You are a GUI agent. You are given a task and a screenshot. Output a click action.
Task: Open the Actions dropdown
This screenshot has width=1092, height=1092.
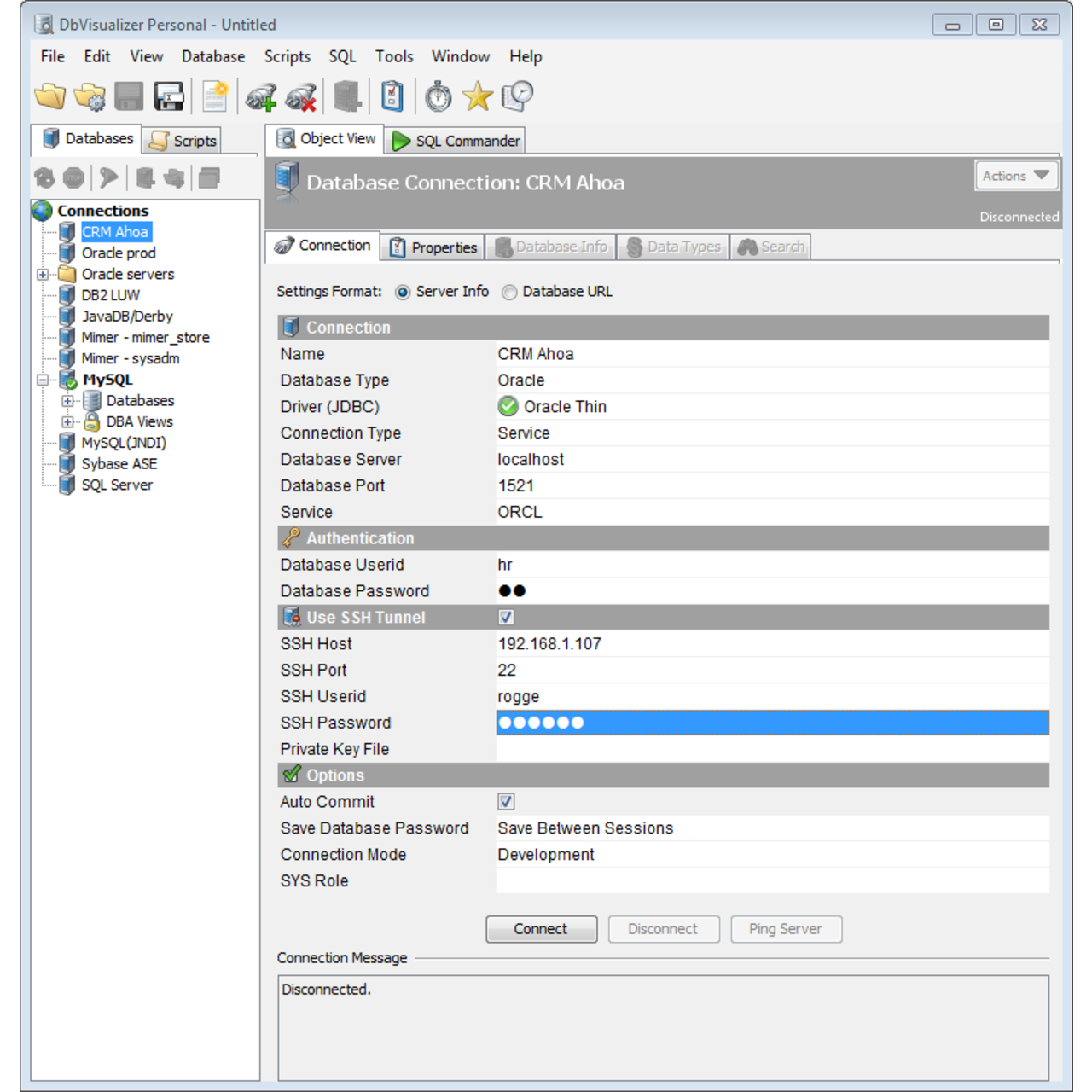pos(1015,176)
